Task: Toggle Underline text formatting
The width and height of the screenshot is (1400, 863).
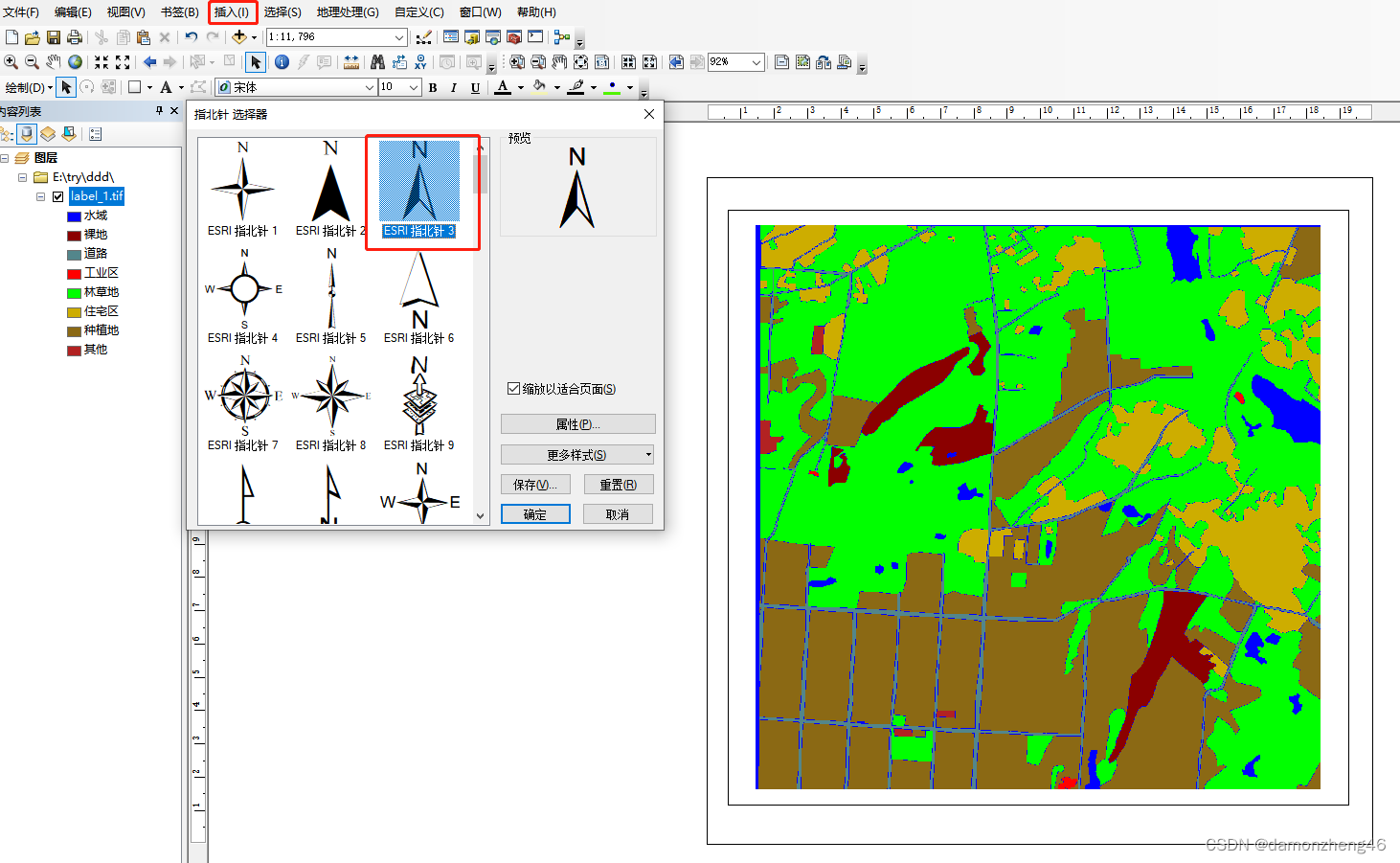Action: (x=475, y=87)
